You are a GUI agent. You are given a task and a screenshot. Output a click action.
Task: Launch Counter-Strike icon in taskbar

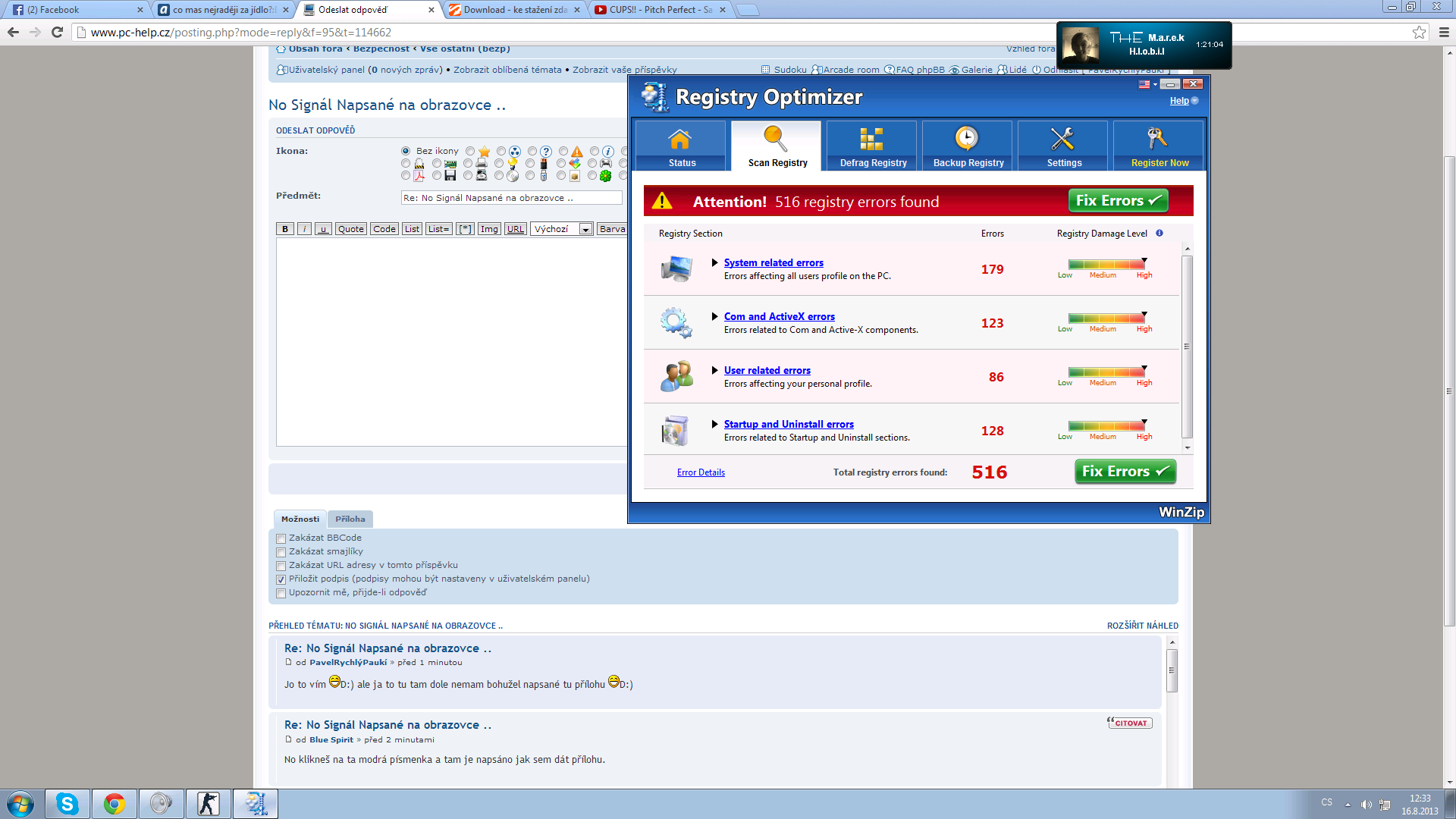pos(208,804)
